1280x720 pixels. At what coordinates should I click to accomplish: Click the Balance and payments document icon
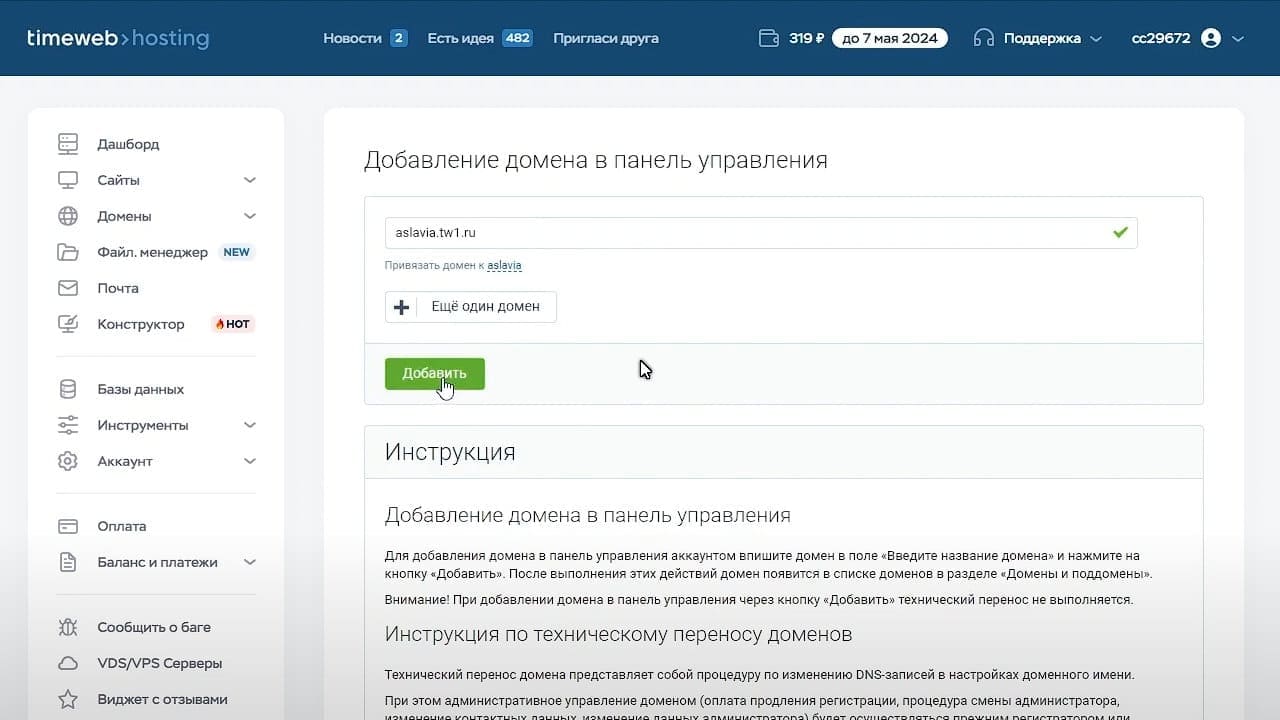pyautogui.click(x=68, y=562)
